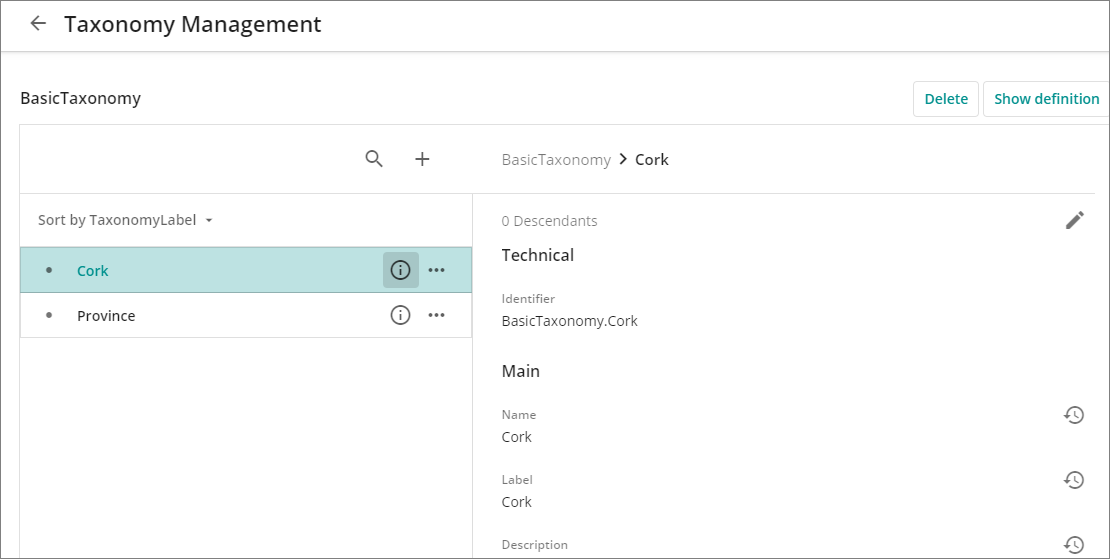Open more options for Province
Image resolution: width=1110 pixels, height=559 pixels.
click(x=437, y=315)
